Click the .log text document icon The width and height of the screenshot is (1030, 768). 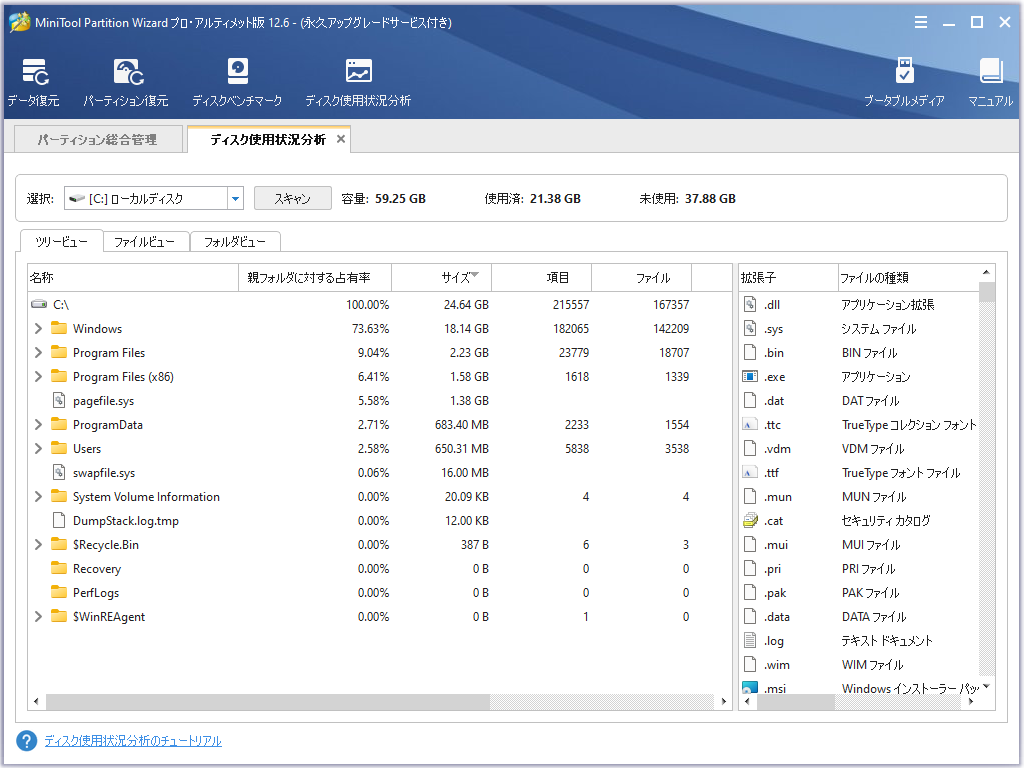[x=750, y=641]
